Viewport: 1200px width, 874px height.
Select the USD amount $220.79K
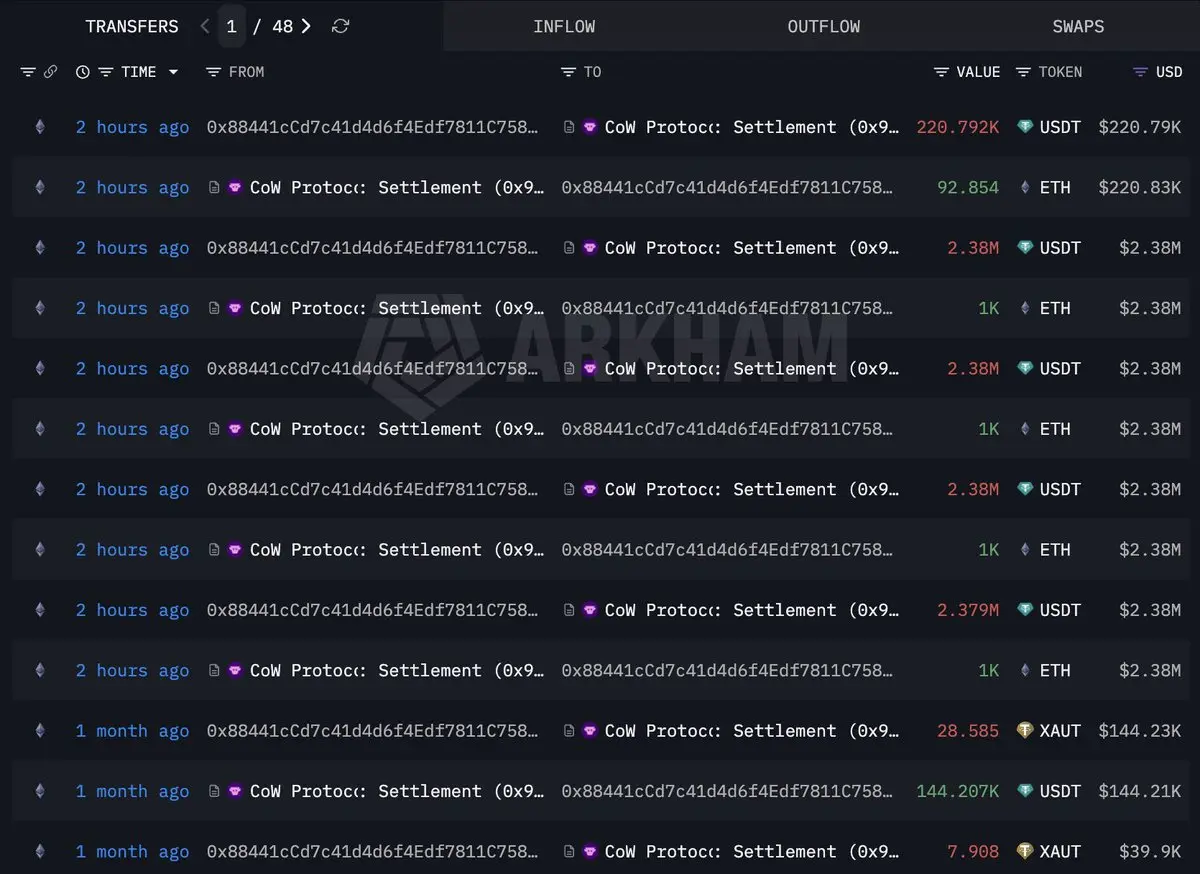pyautogui.click(x=1139, y=127)
